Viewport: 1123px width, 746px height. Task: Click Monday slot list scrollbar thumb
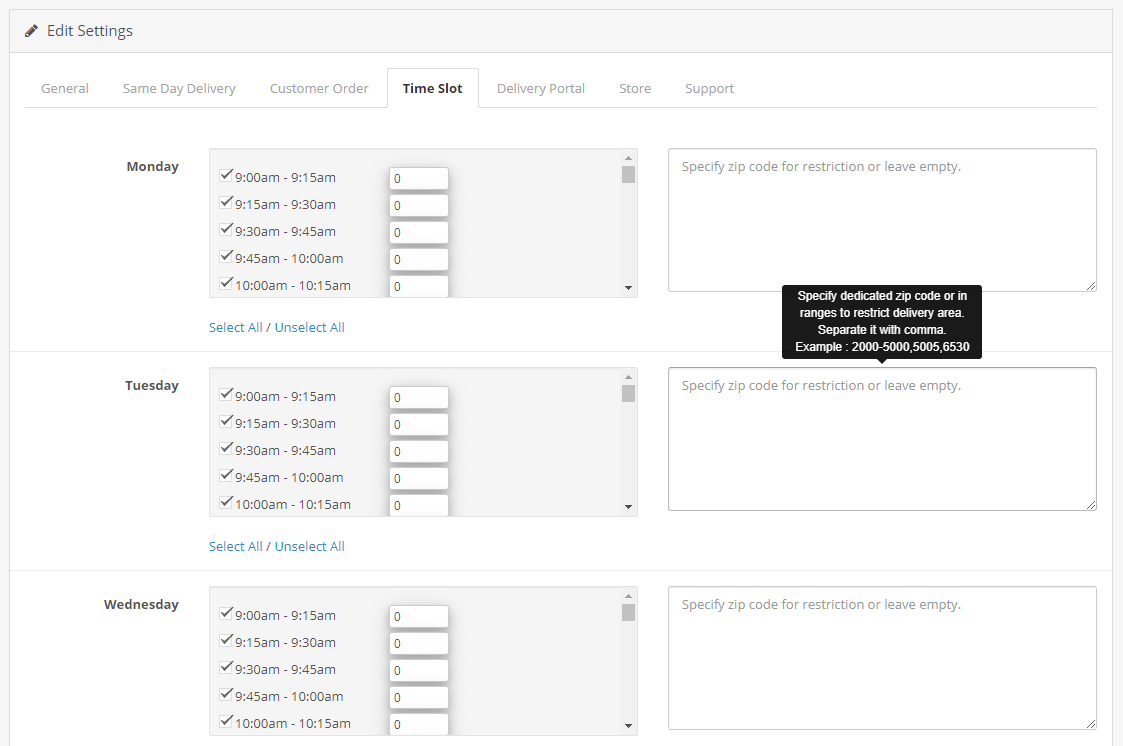click(x=628, y=175)
